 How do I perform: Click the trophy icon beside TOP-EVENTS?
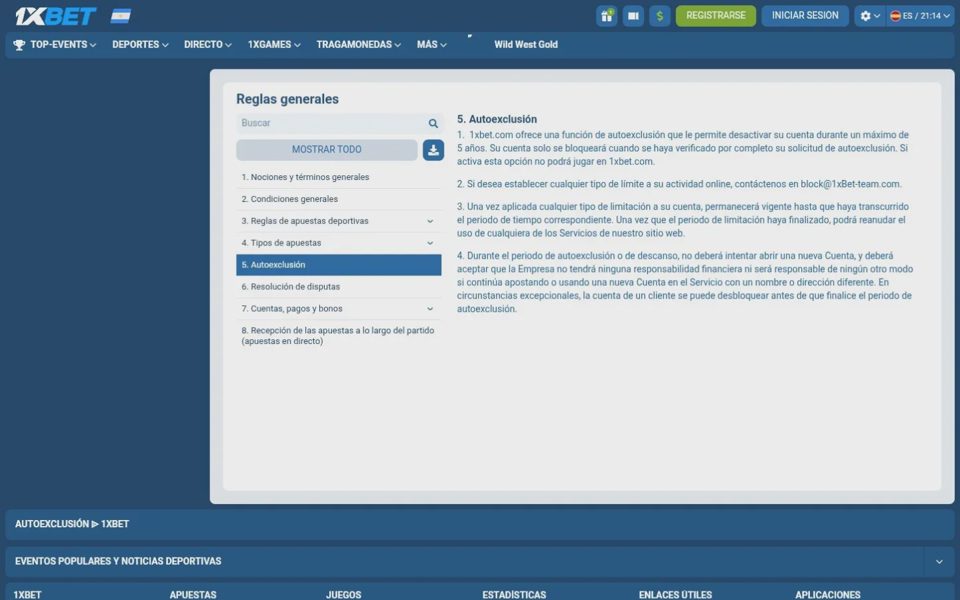(x=19, y=45)
